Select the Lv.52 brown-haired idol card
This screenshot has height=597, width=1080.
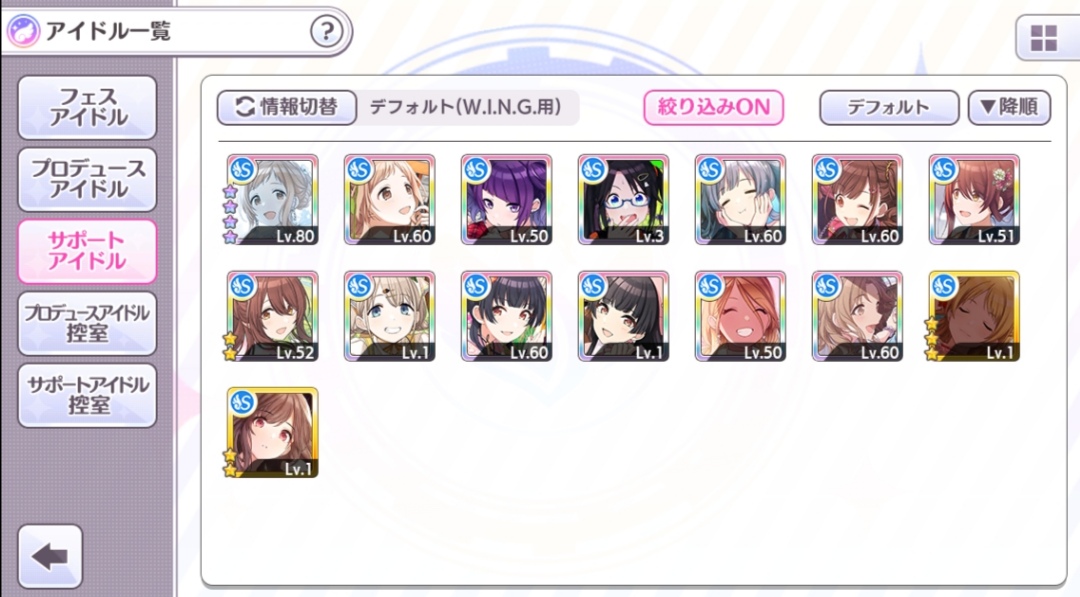[272, 316]
